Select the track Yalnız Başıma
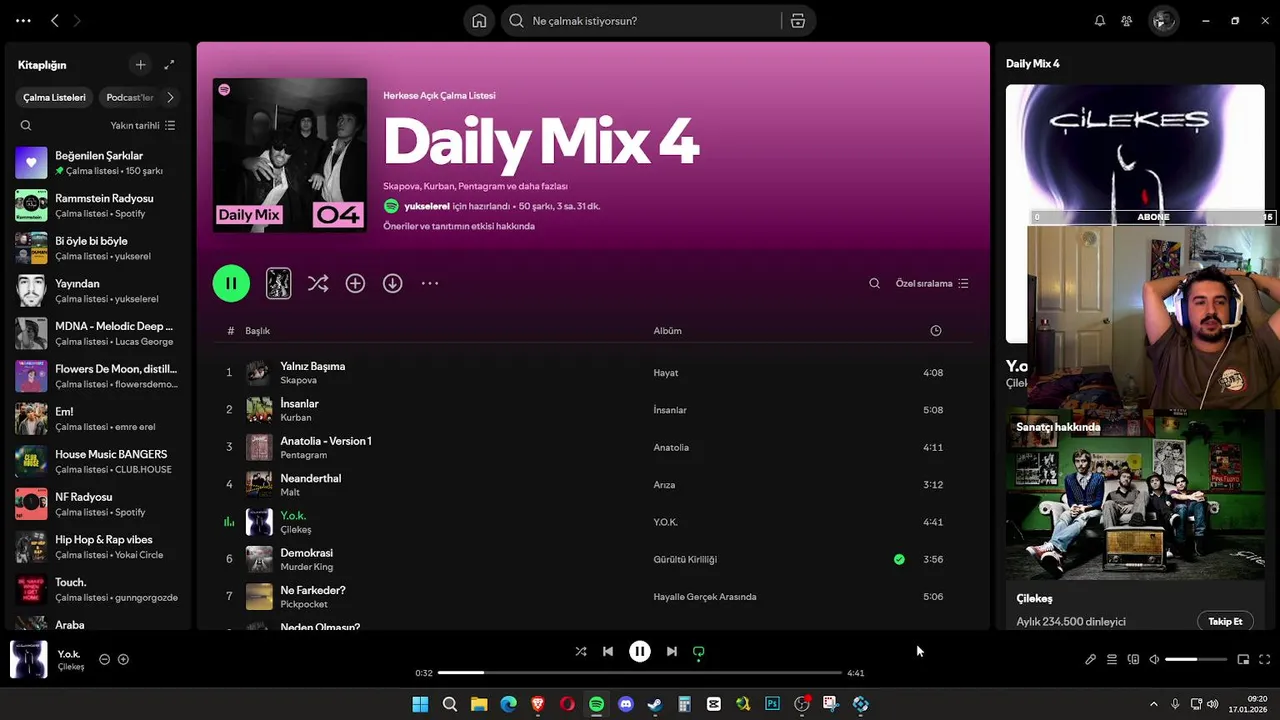1280x720 pixels. coord(592,373)
